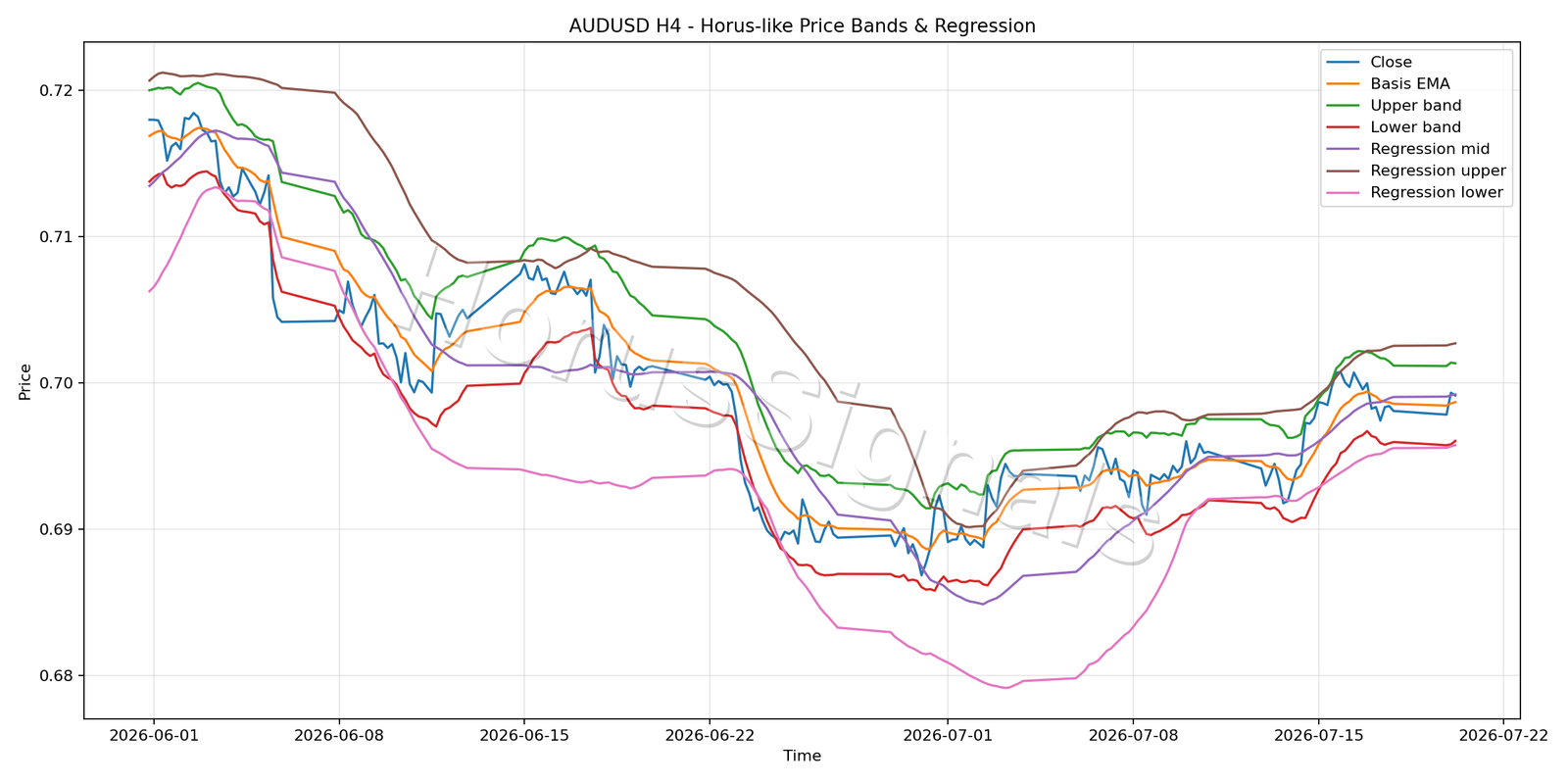Click the 'Upper band' legend label

(x=1415, y=106)
